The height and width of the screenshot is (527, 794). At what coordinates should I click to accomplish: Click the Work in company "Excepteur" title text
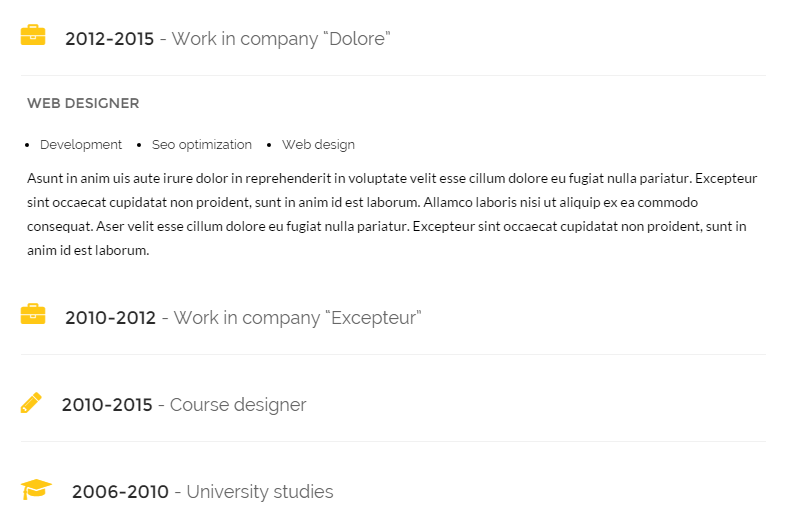point(297,318)
